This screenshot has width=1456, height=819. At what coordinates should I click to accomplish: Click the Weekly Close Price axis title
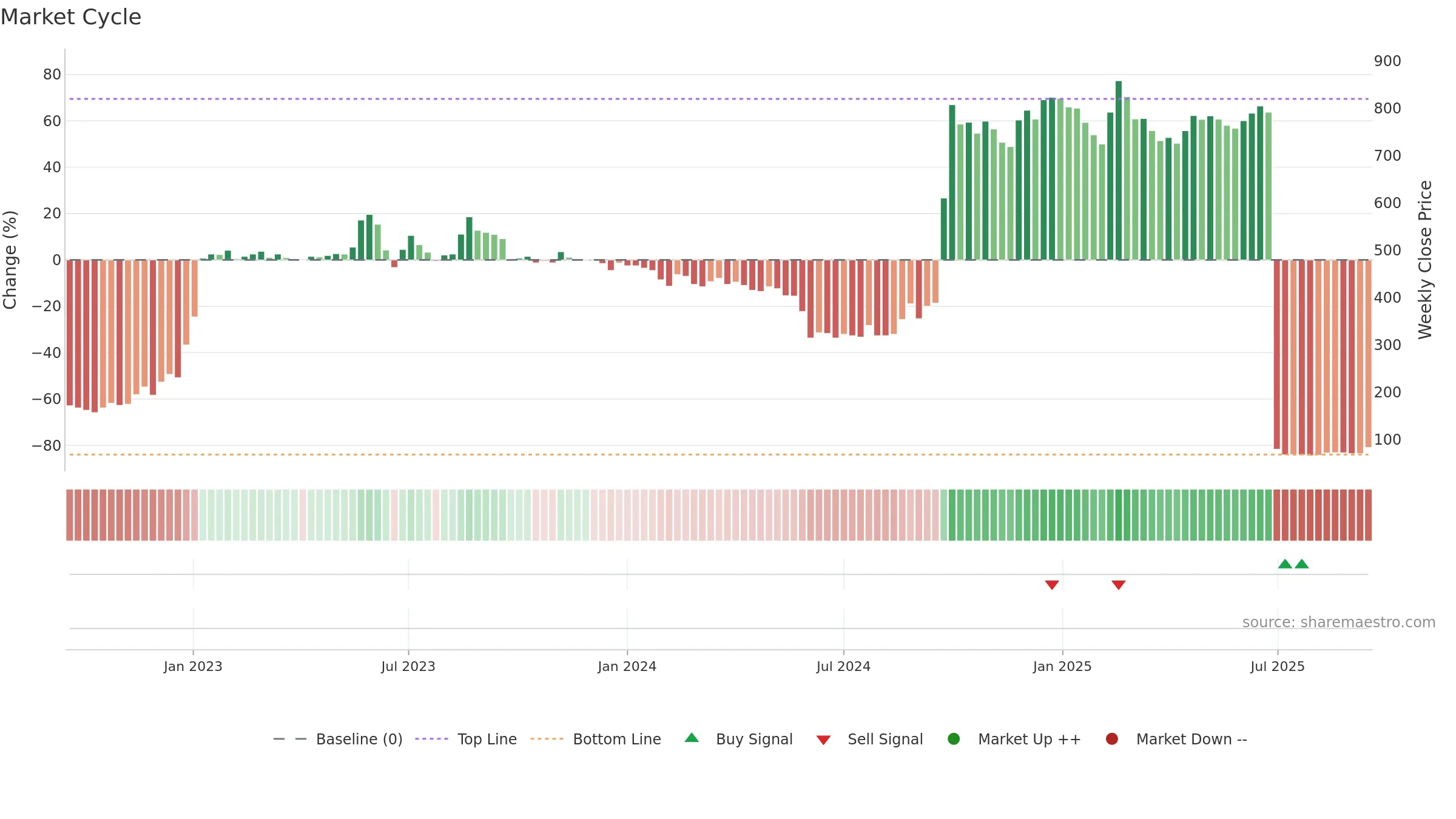pyautogui.click(x=1425, y=260)
